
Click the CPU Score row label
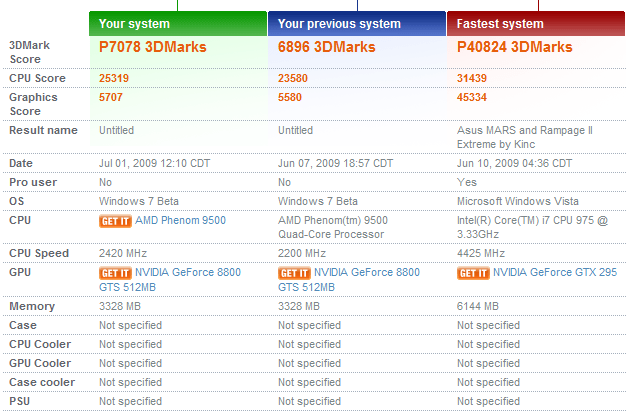tap(37, 78)
